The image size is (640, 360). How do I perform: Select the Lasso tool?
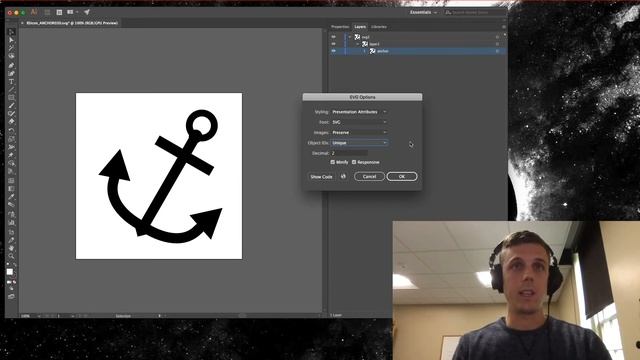(x=11, y=56)
